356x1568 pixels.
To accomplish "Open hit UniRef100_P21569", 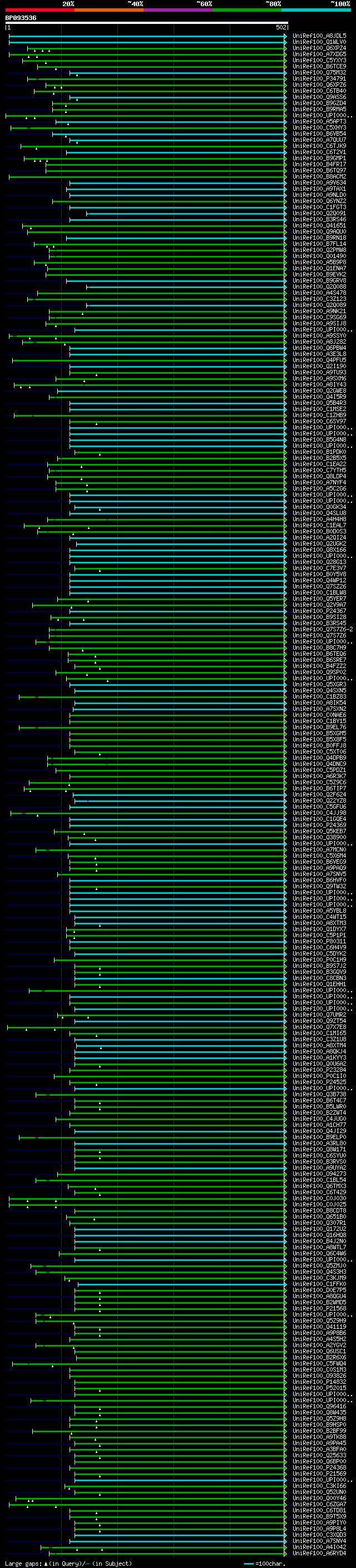I will (319, 1473).
